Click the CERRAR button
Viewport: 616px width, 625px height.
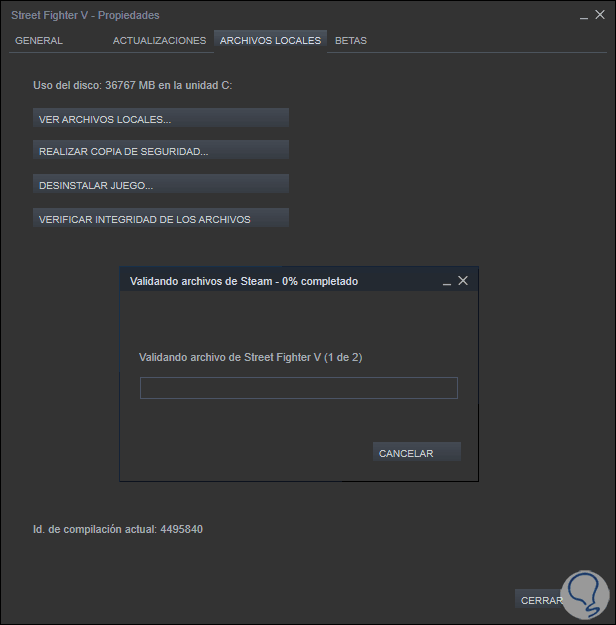pyautogui.click(x=541, y=599)
